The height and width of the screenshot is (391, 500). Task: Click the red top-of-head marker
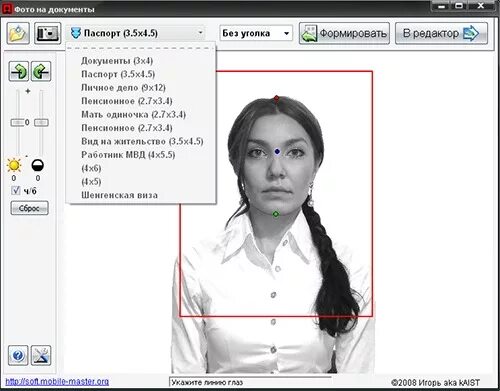click(x=277, y=98)
